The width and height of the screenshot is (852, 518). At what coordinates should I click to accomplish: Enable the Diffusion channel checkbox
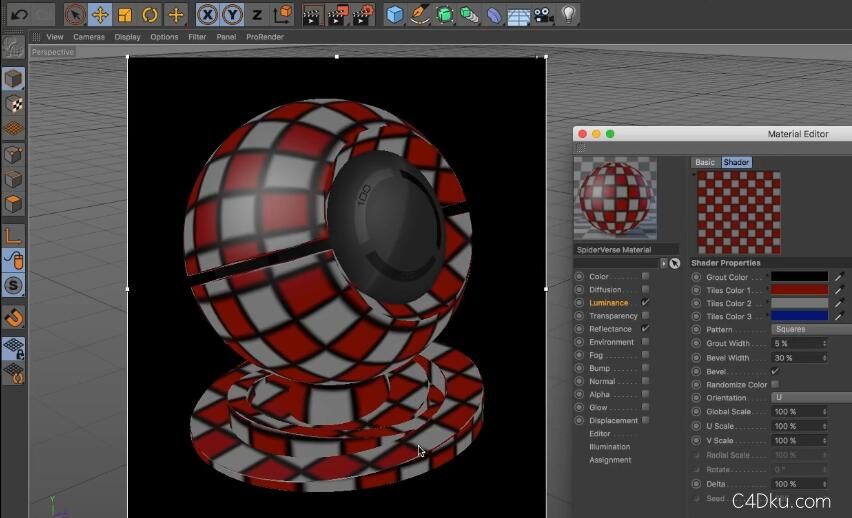click(x=645, y=289)
